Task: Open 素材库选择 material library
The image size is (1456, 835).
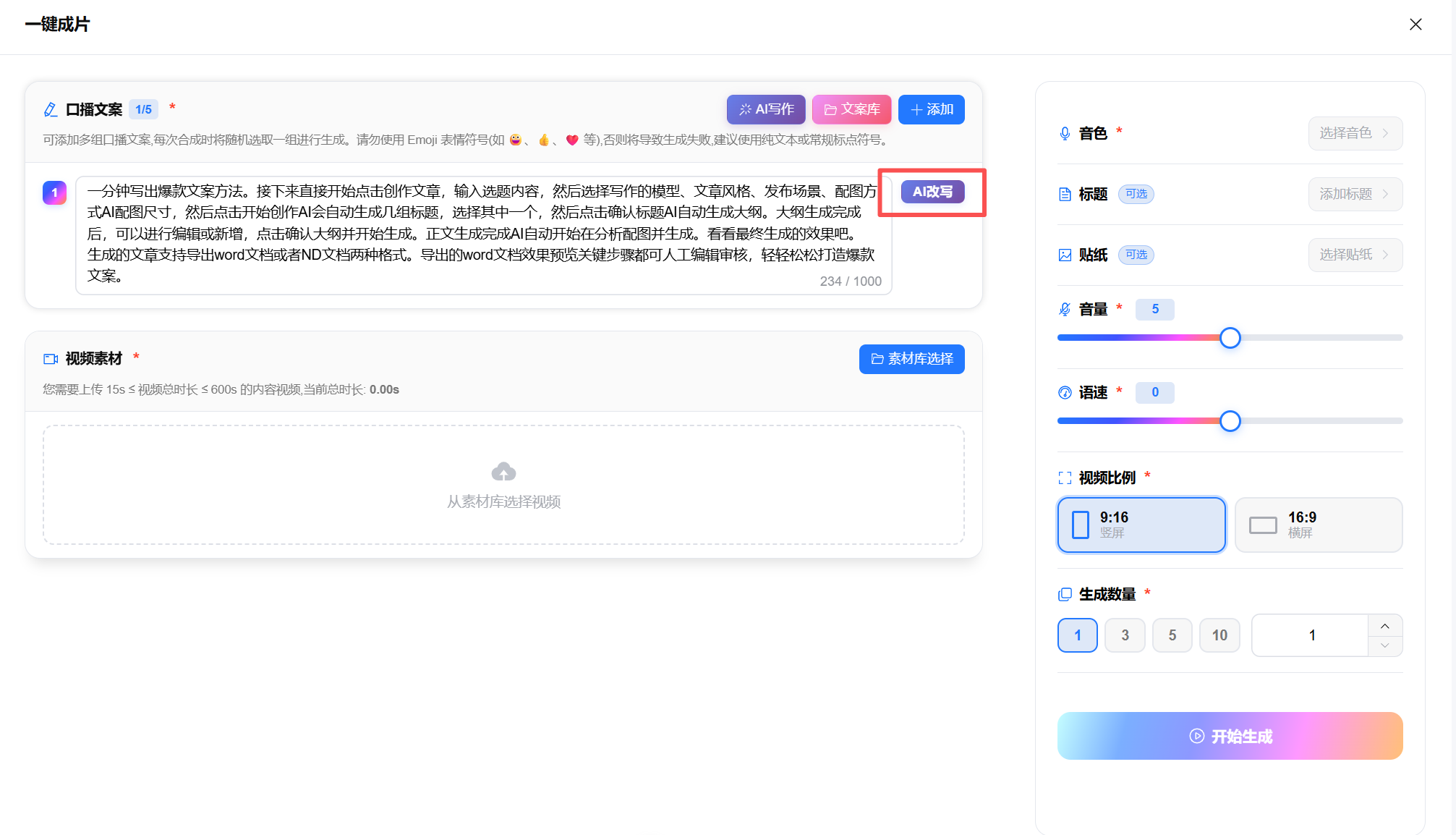Action: (912, 359)
